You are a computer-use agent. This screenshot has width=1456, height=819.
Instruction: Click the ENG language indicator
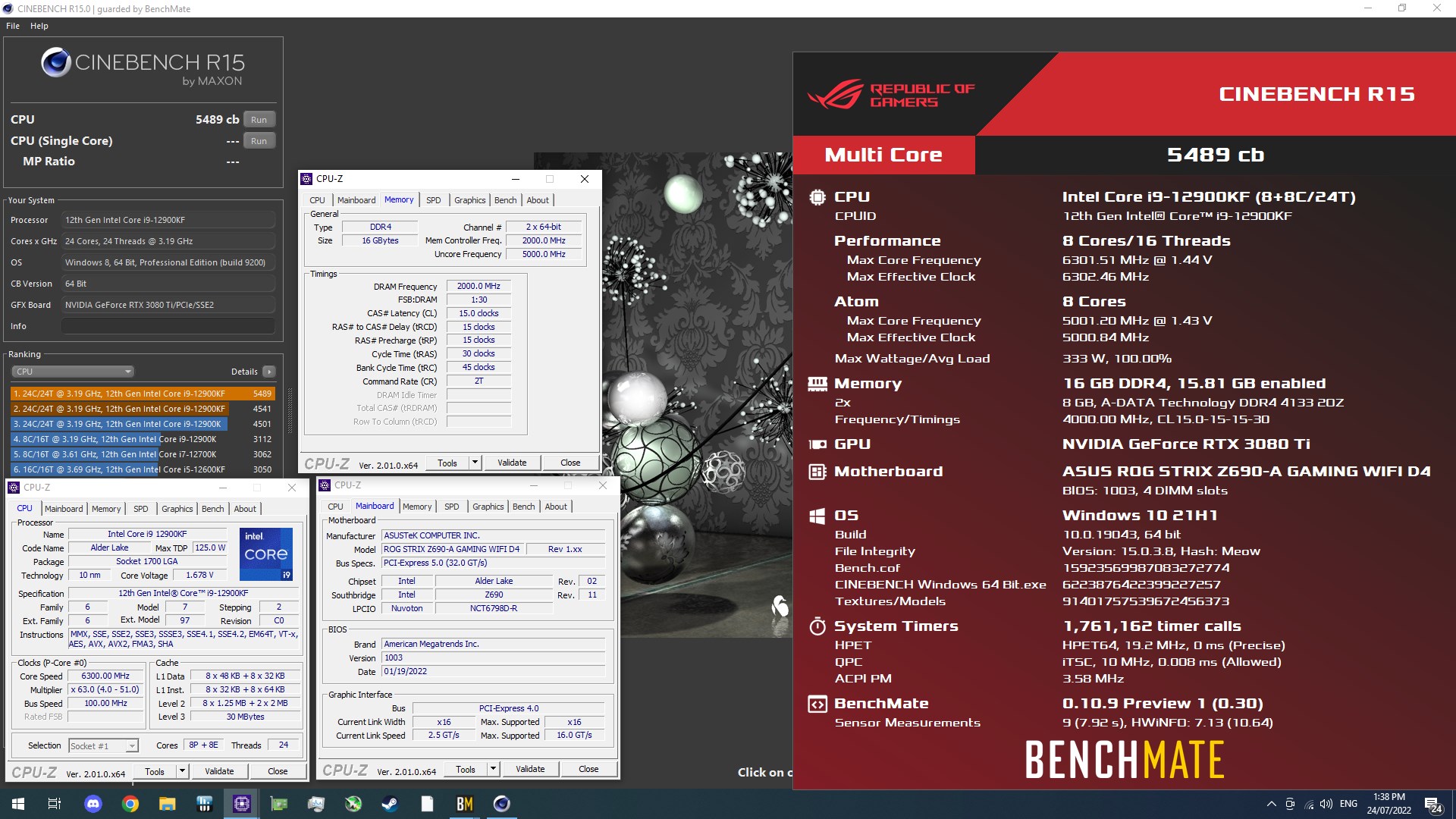pyautogui.click(x=1348, y=804)
